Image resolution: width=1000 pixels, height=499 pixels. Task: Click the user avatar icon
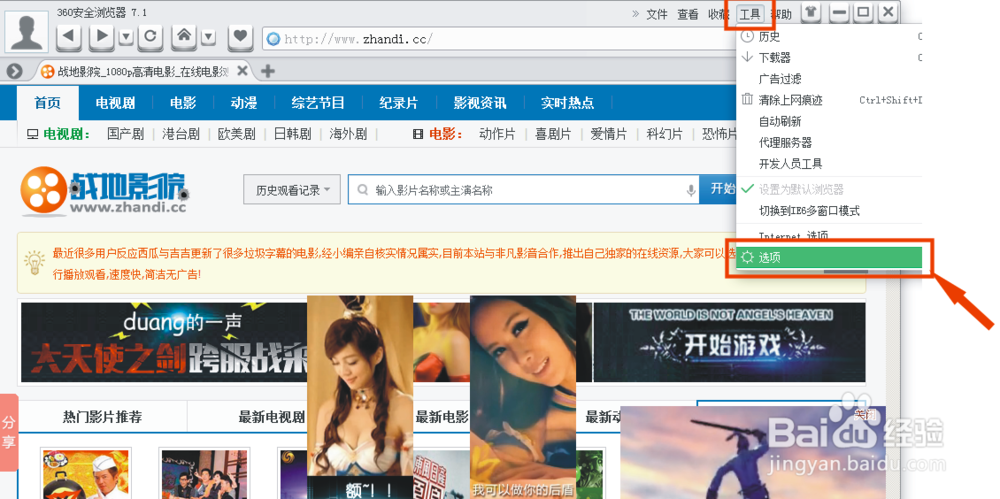click(x=27, y=32)
